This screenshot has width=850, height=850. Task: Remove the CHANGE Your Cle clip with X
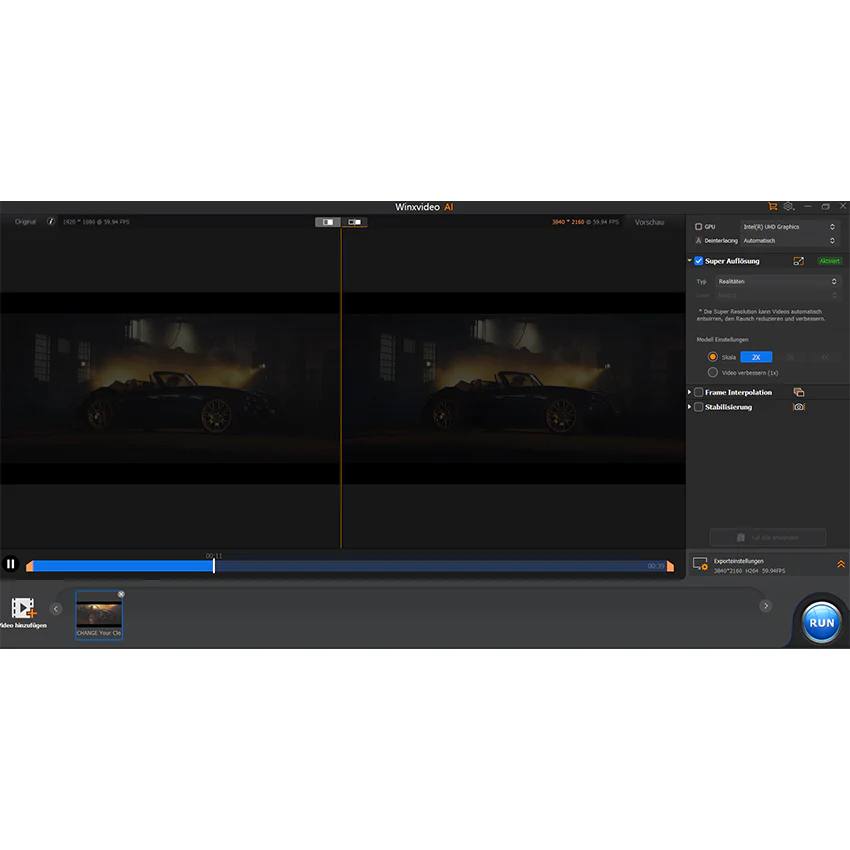click(121, 594)
